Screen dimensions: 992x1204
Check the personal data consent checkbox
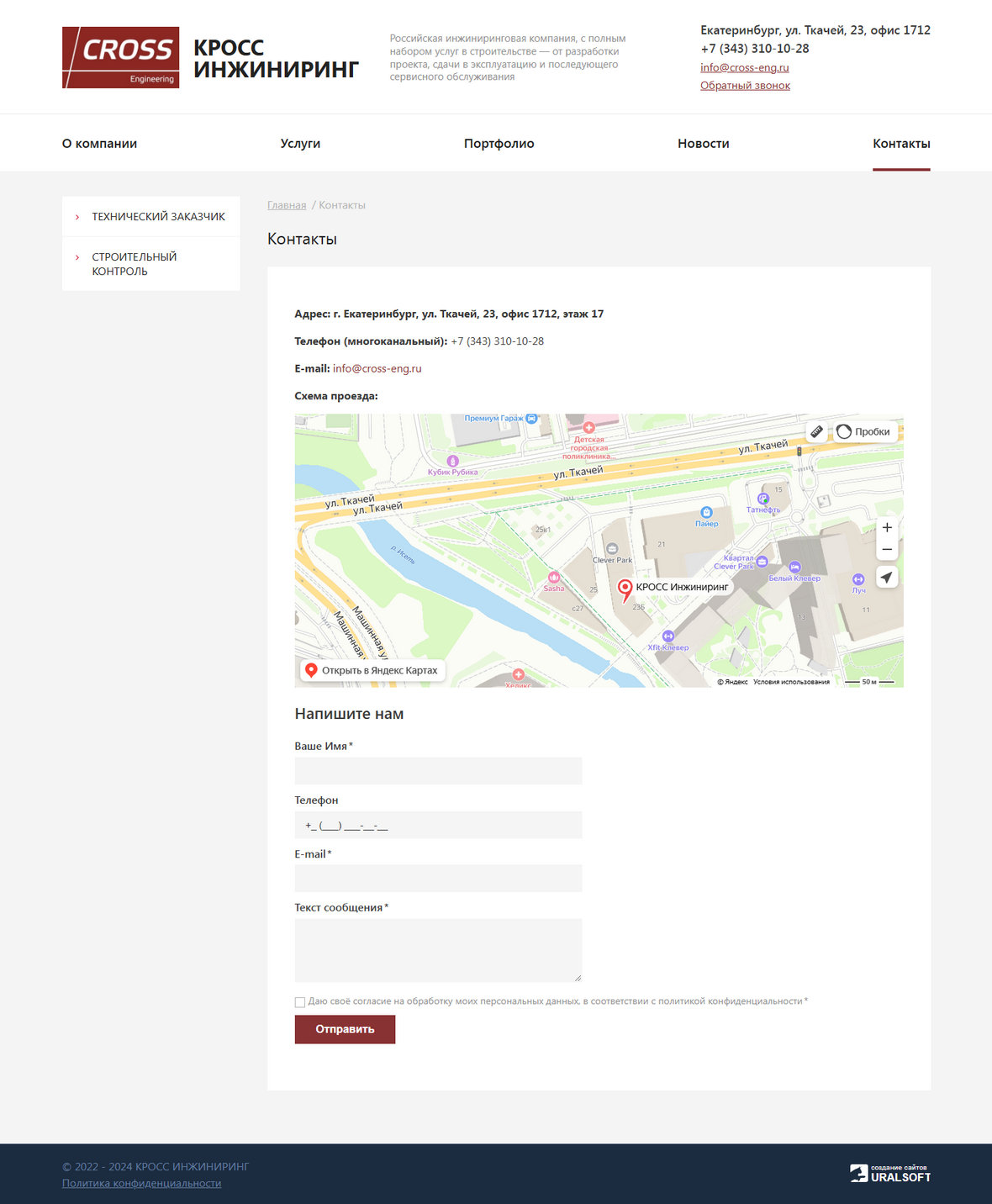pyautogui.click(x=300, y=1002)
